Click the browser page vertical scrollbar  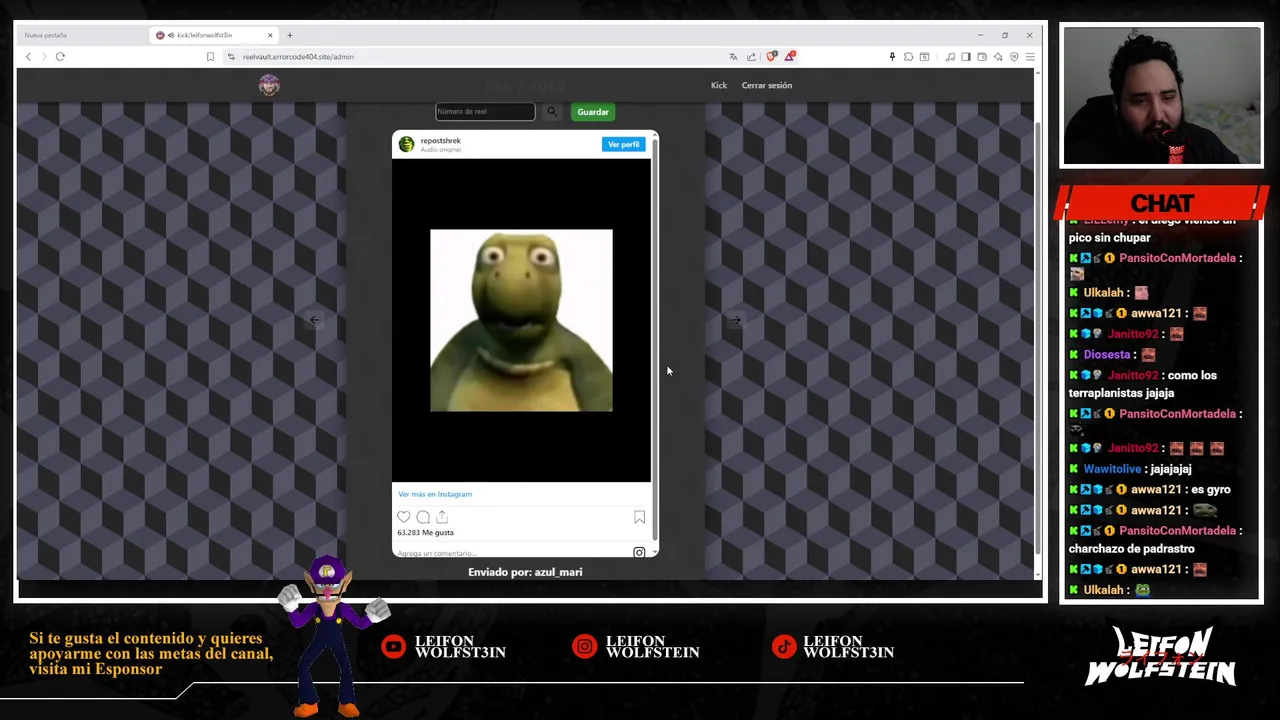click(x=1038, y=340)
